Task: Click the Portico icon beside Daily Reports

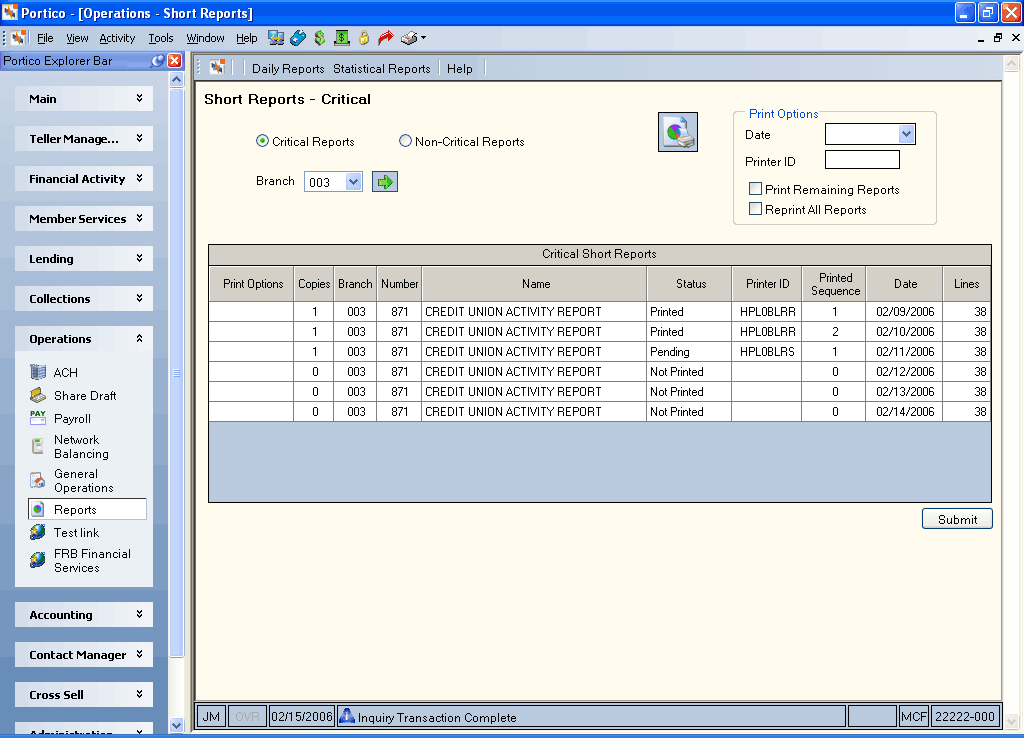Action: point(217,67)
